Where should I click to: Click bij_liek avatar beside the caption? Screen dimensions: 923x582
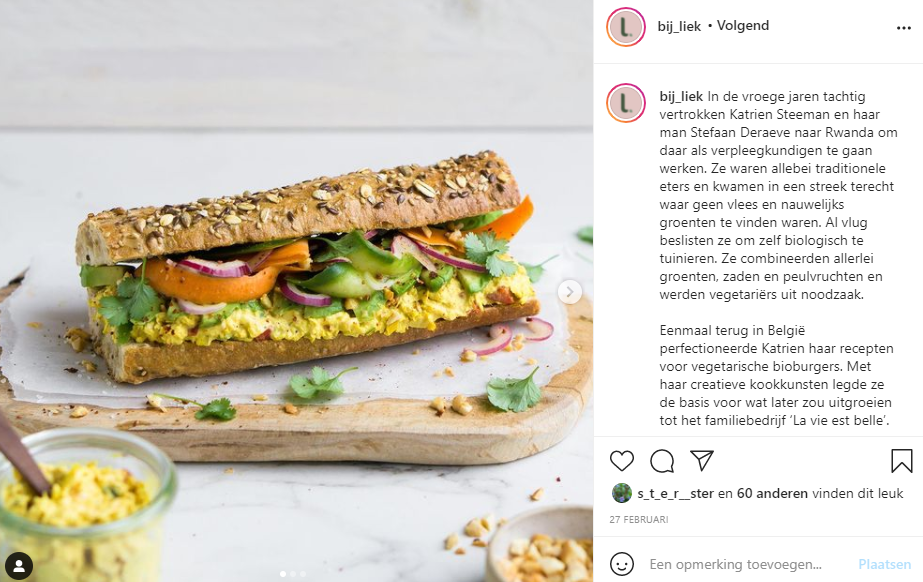coord(626,103)
